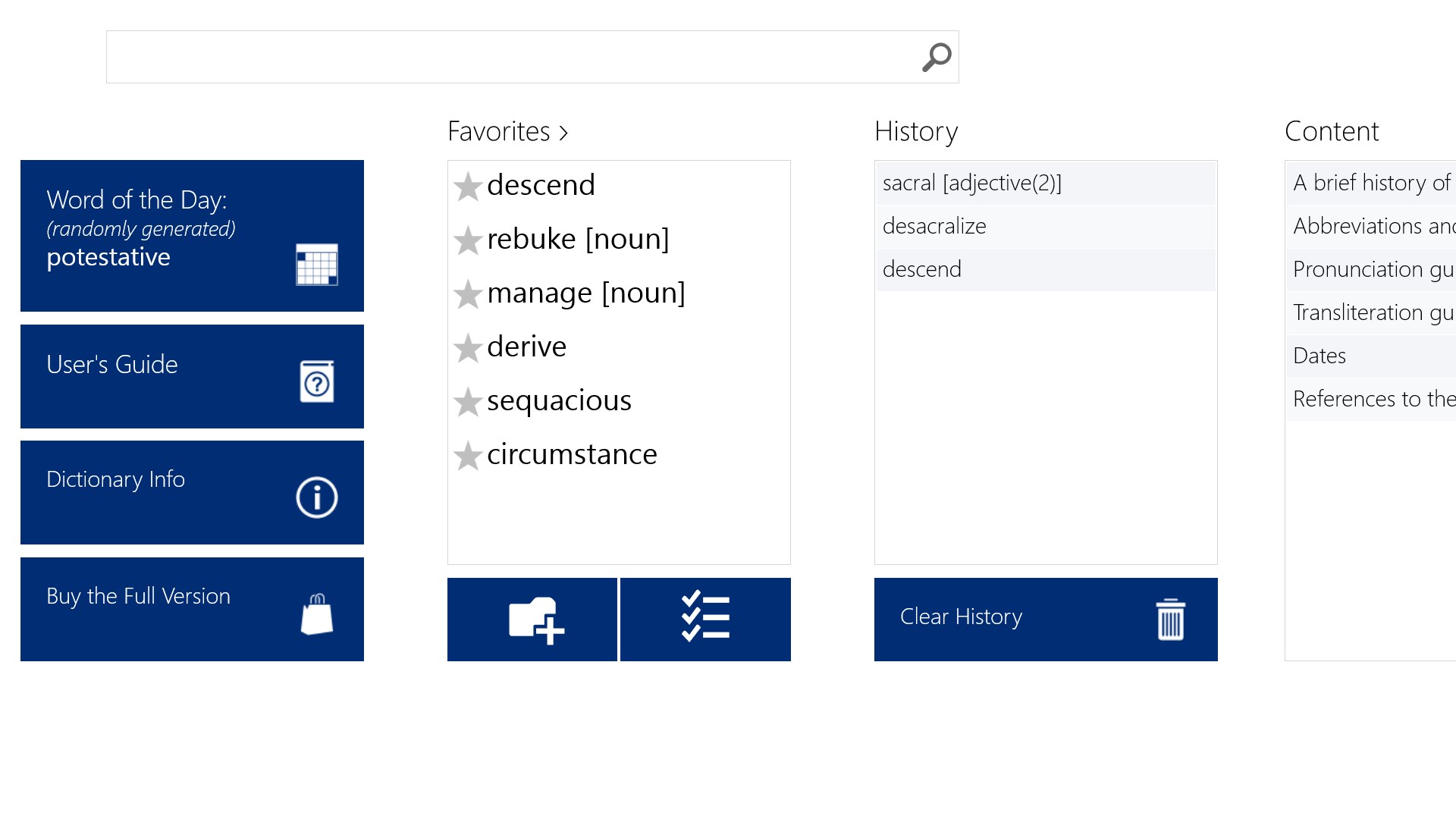Open the Word of the Day calendar icon
Image resolution: width=1456 pixels, height=819 pixels.
[x=317, y=265]
